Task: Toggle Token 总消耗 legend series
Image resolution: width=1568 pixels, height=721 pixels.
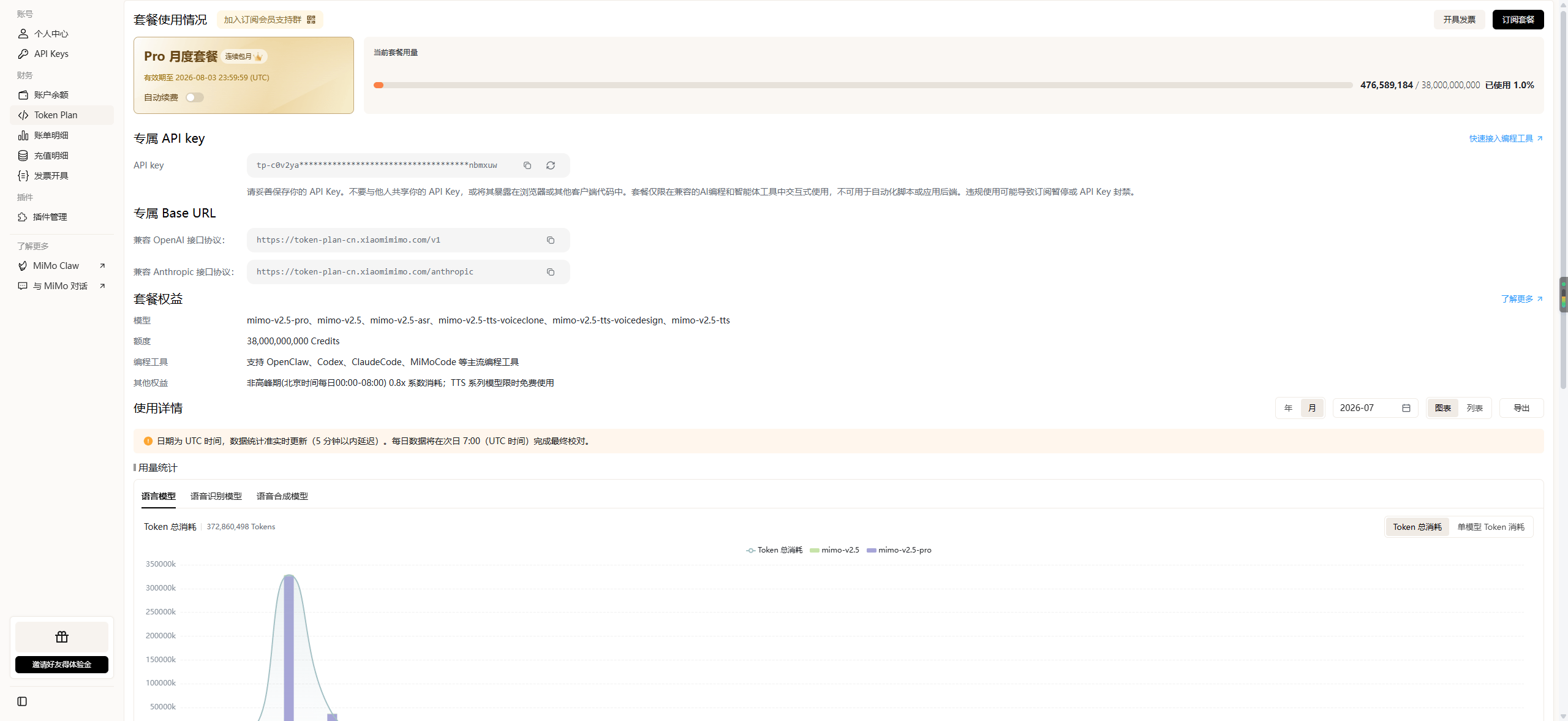Action: click(774, 550)
